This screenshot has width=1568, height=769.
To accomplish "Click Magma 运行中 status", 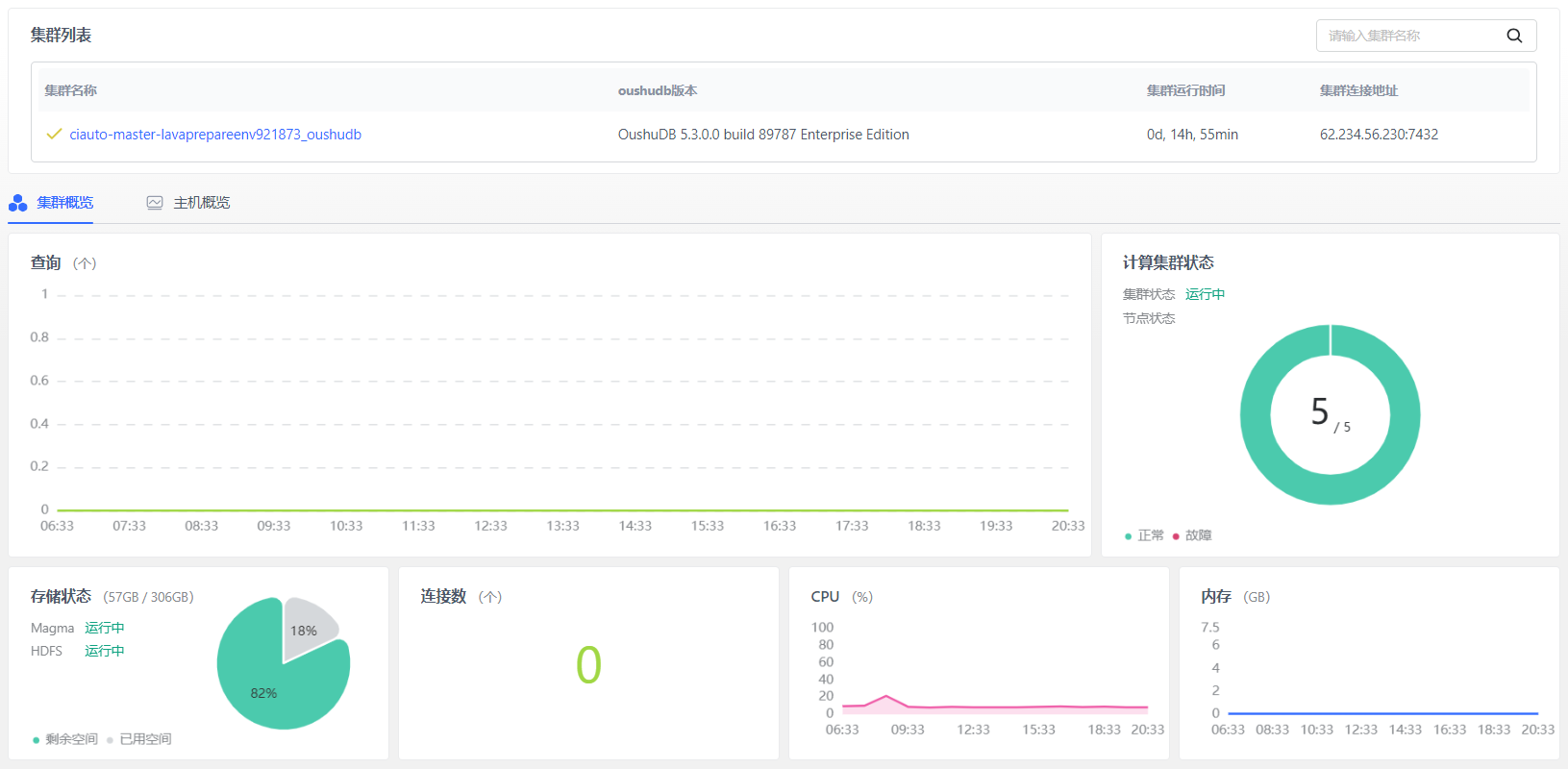I will pos(105,628).
